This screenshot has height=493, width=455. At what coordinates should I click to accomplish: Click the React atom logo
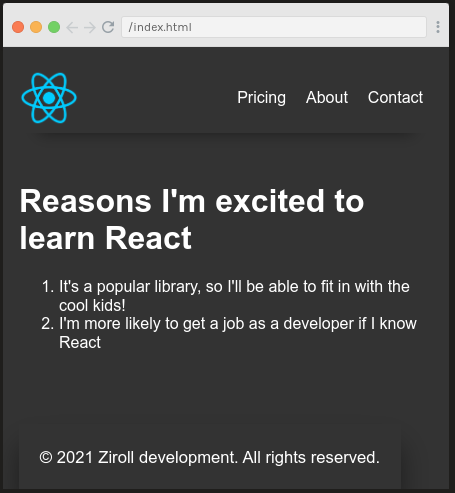49,98
